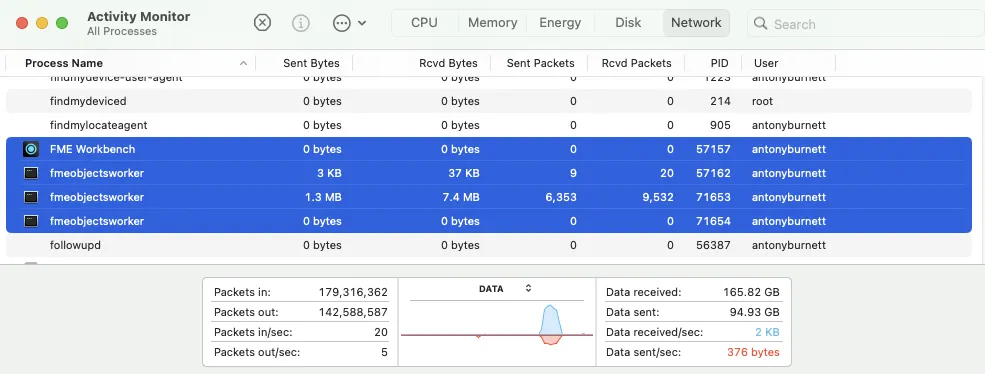Open the Energy tab

pyautogui.click(x=560, y=23)
